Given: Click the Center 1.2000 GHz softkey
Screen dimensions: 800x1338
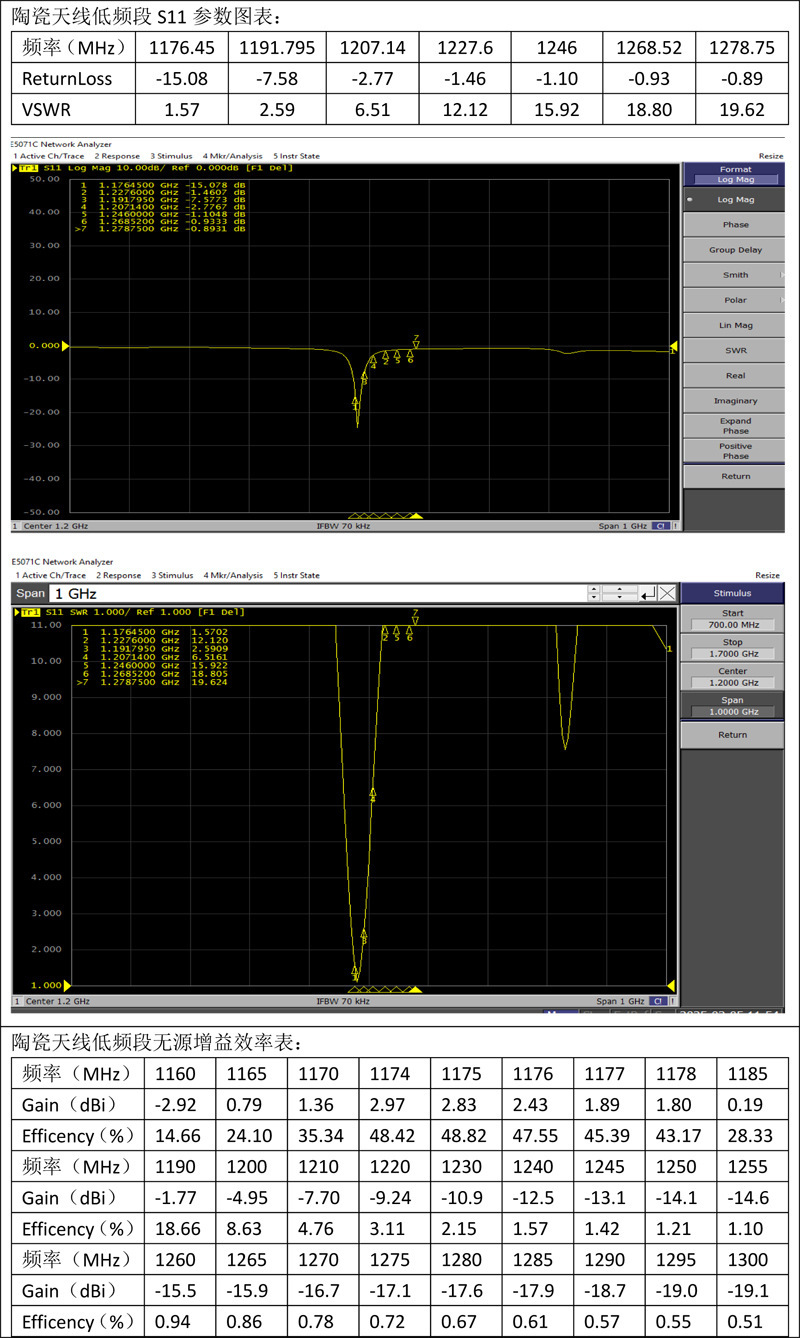Looking at the screenshot, I should click(733, 676).
